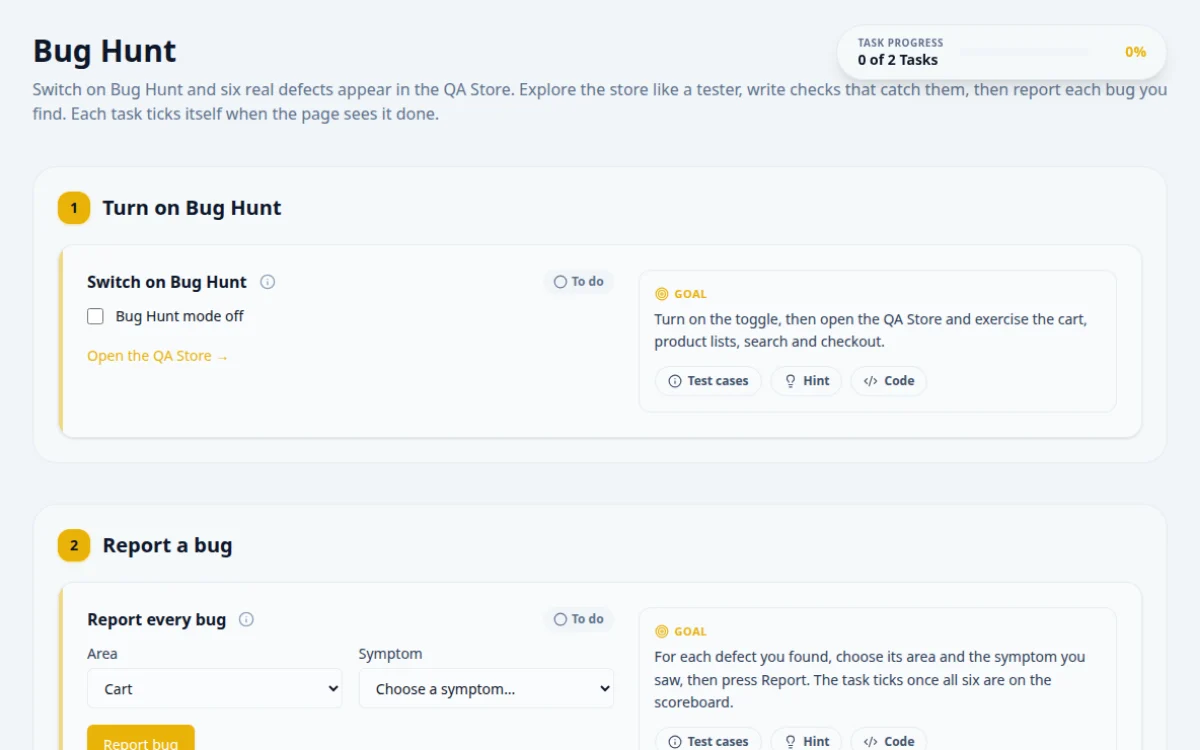Click the '0 of 2 Tasks' text
This screenshot has height=750, width=1200.
click(898, 60)
